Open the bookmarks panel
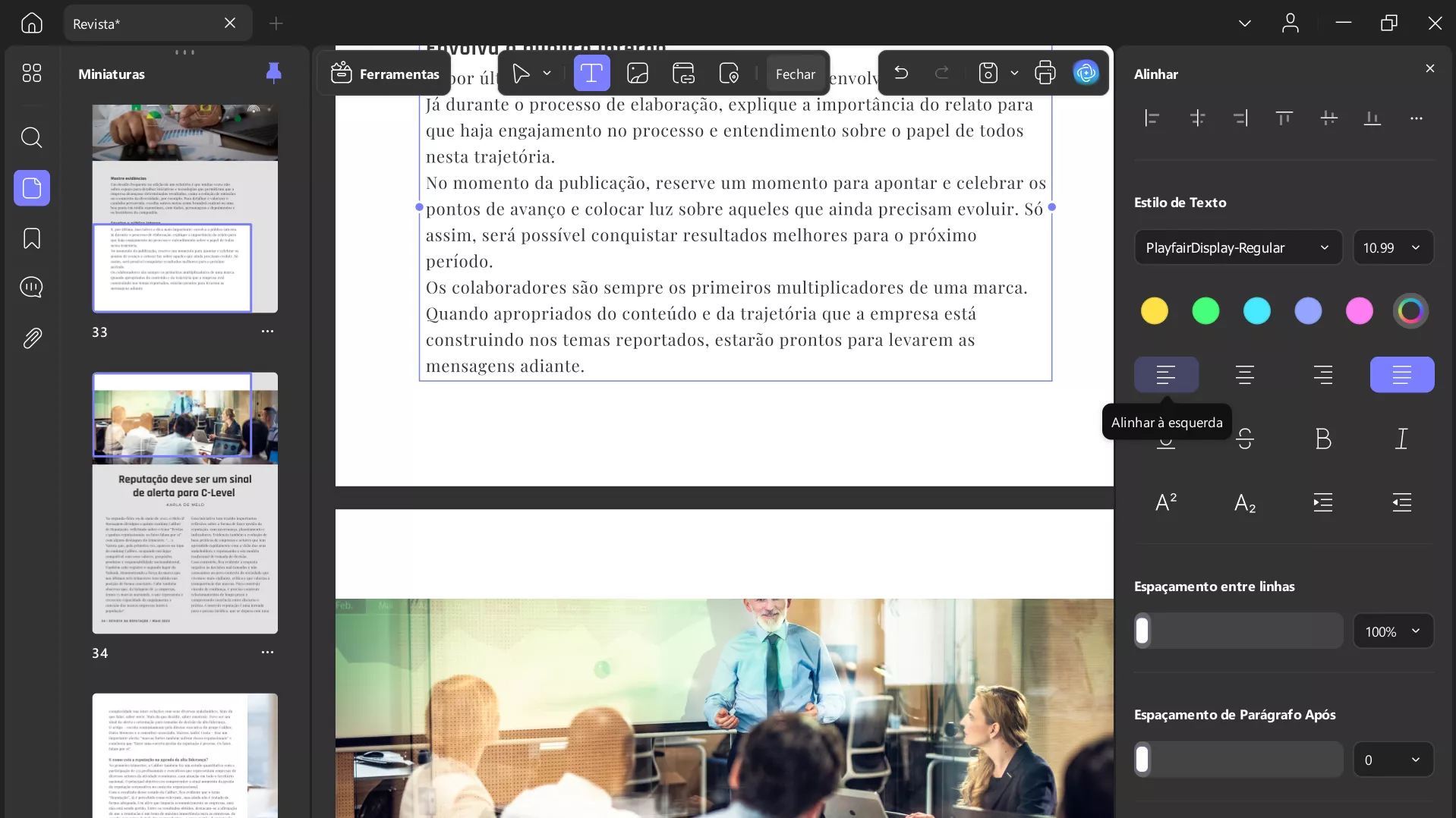This screenshot has height=818, width=1456. pos(31,238)
